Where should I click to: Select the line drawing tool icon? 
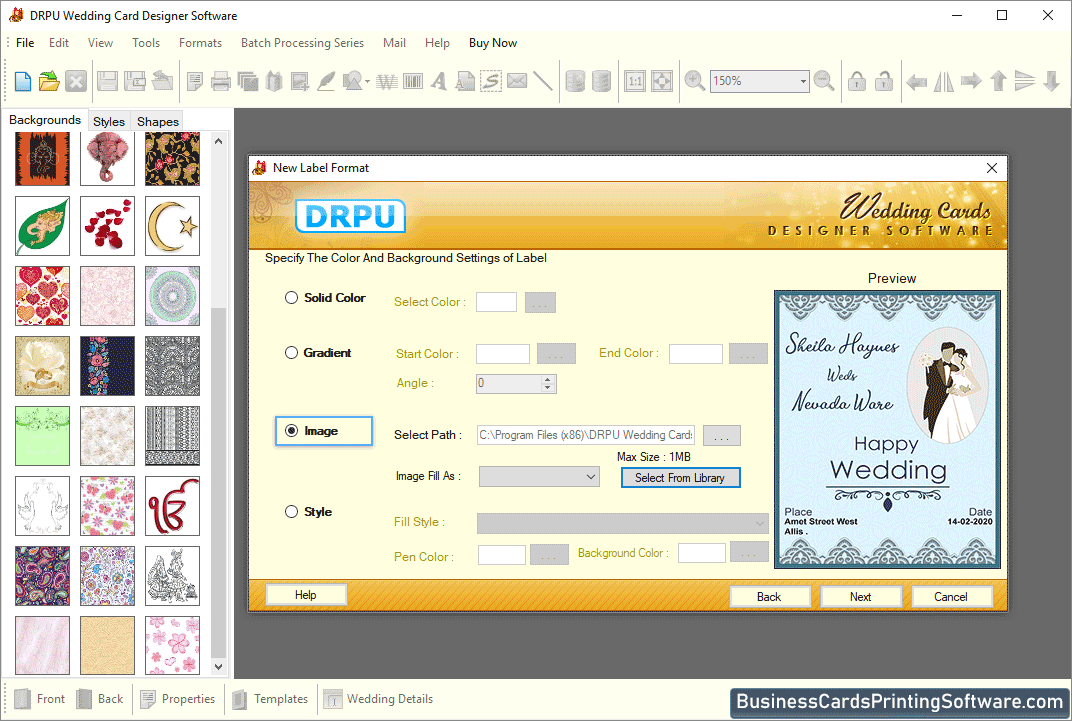543,81
